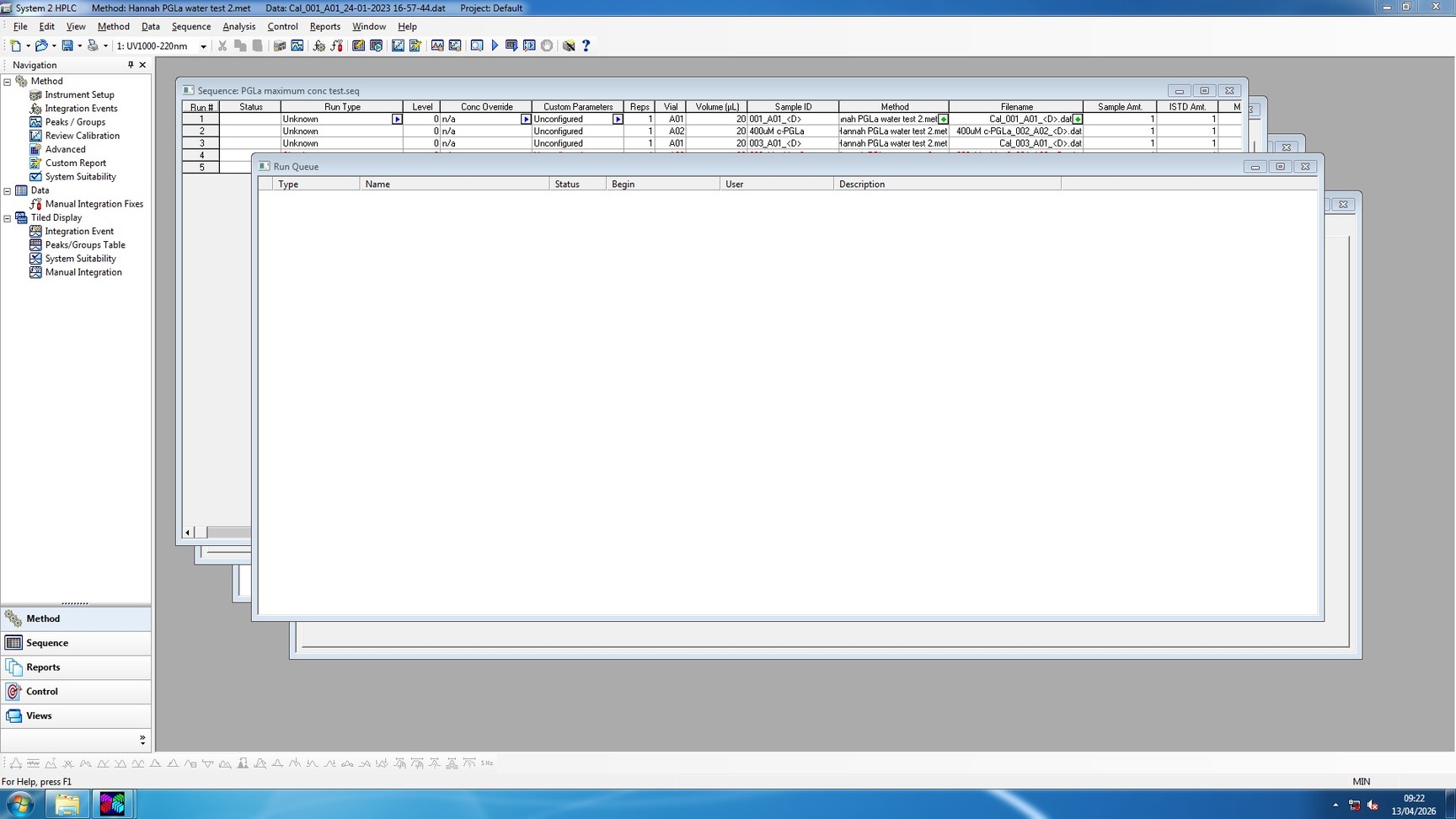1456x819 pixels.
Task: Click the blue play arrow run icon
Action: tap(495, 45)
